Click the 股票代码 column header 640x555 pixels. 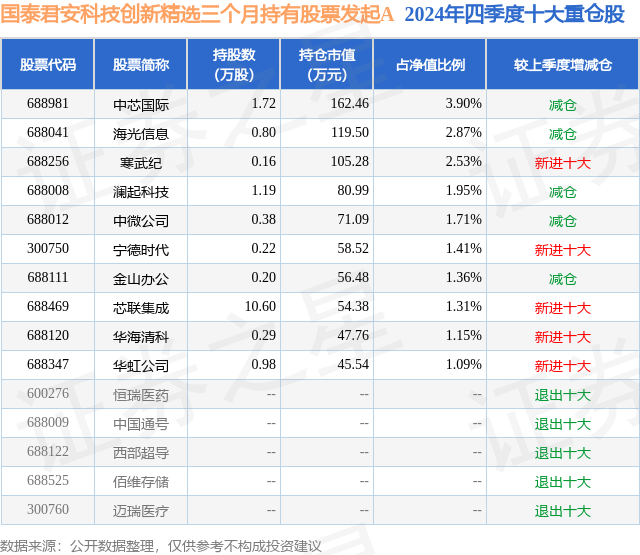[48, 64]
